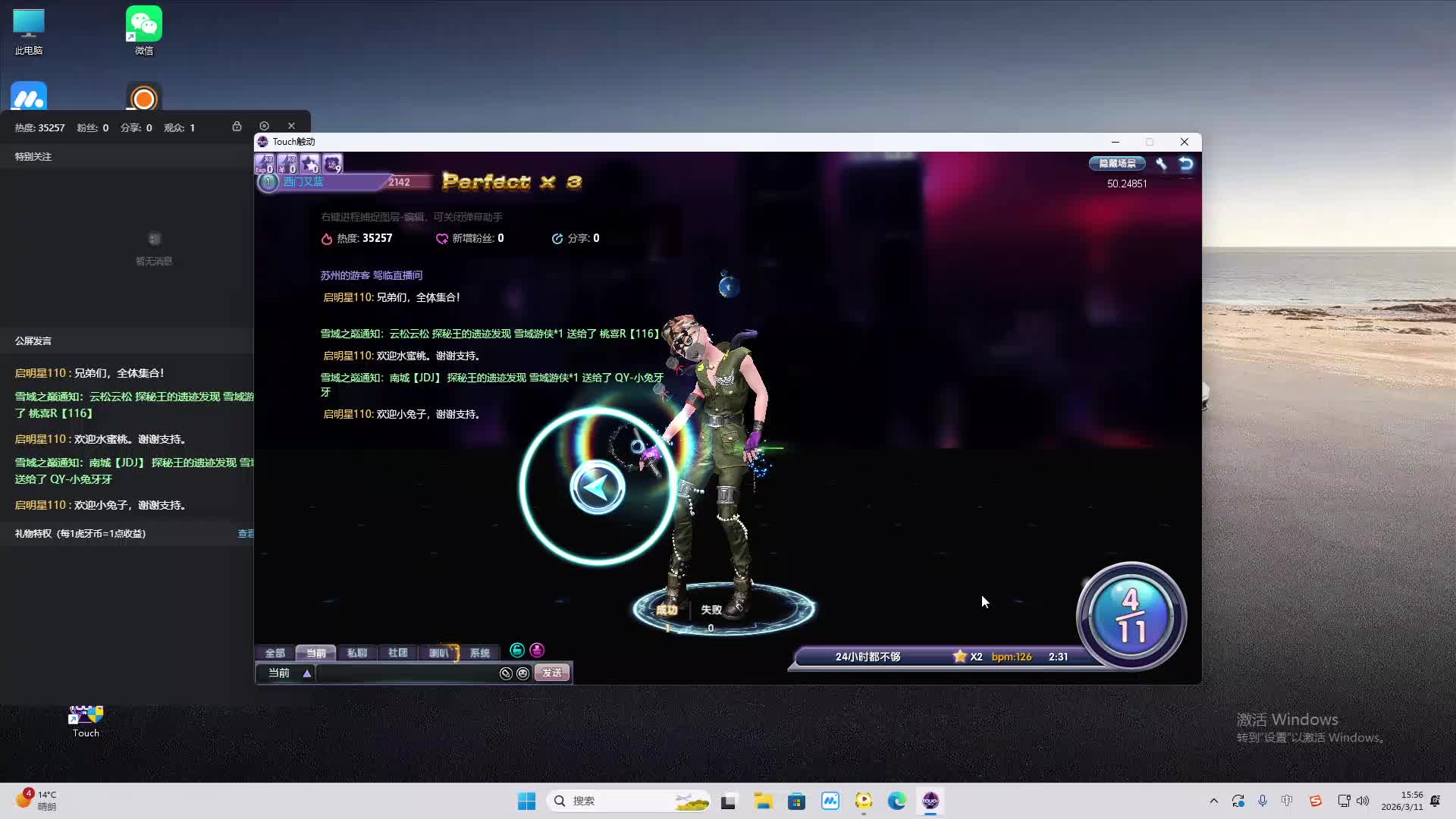Click the 查看 link beside gift privileges
1456x819 pixels.
pyautogui.click(x=246, y=534)
